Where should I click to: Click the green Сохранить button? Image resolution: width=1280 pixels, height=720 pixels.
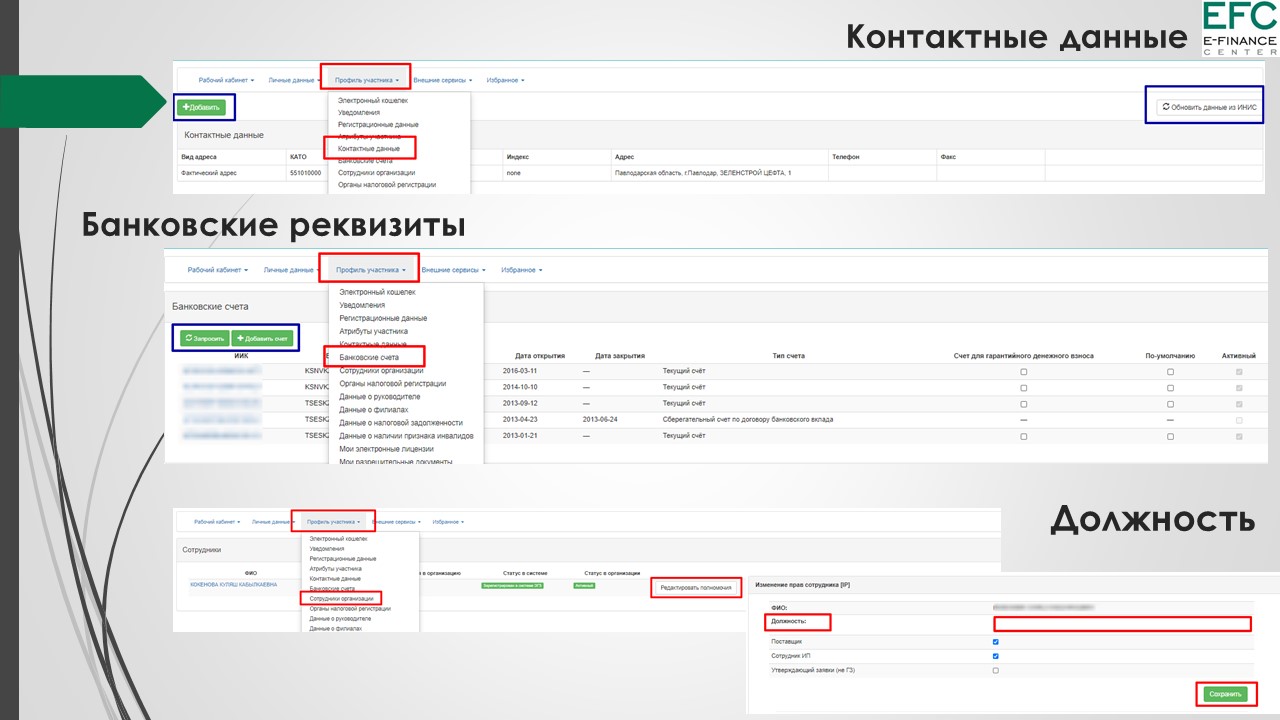point(1225,694)
